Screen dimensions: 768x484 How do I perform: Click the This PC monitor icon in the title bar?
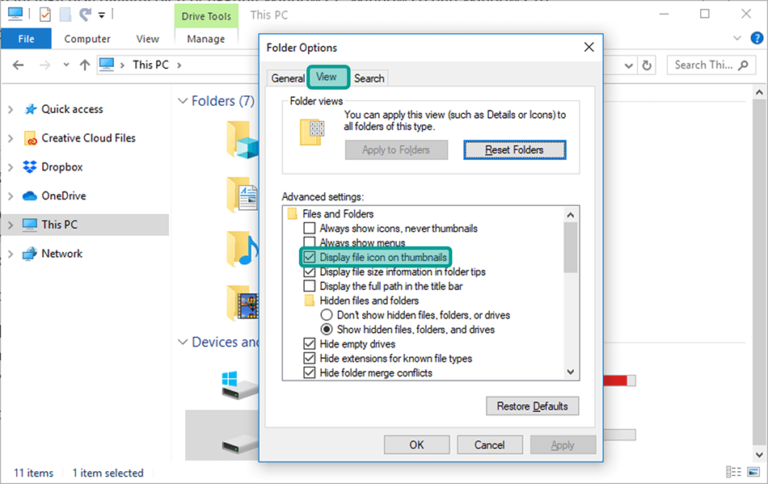(x=15, y=14)
